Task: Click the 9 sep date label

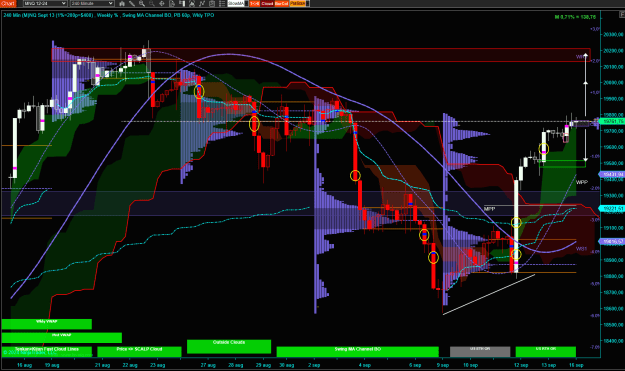Action: [x=442, y=365]
